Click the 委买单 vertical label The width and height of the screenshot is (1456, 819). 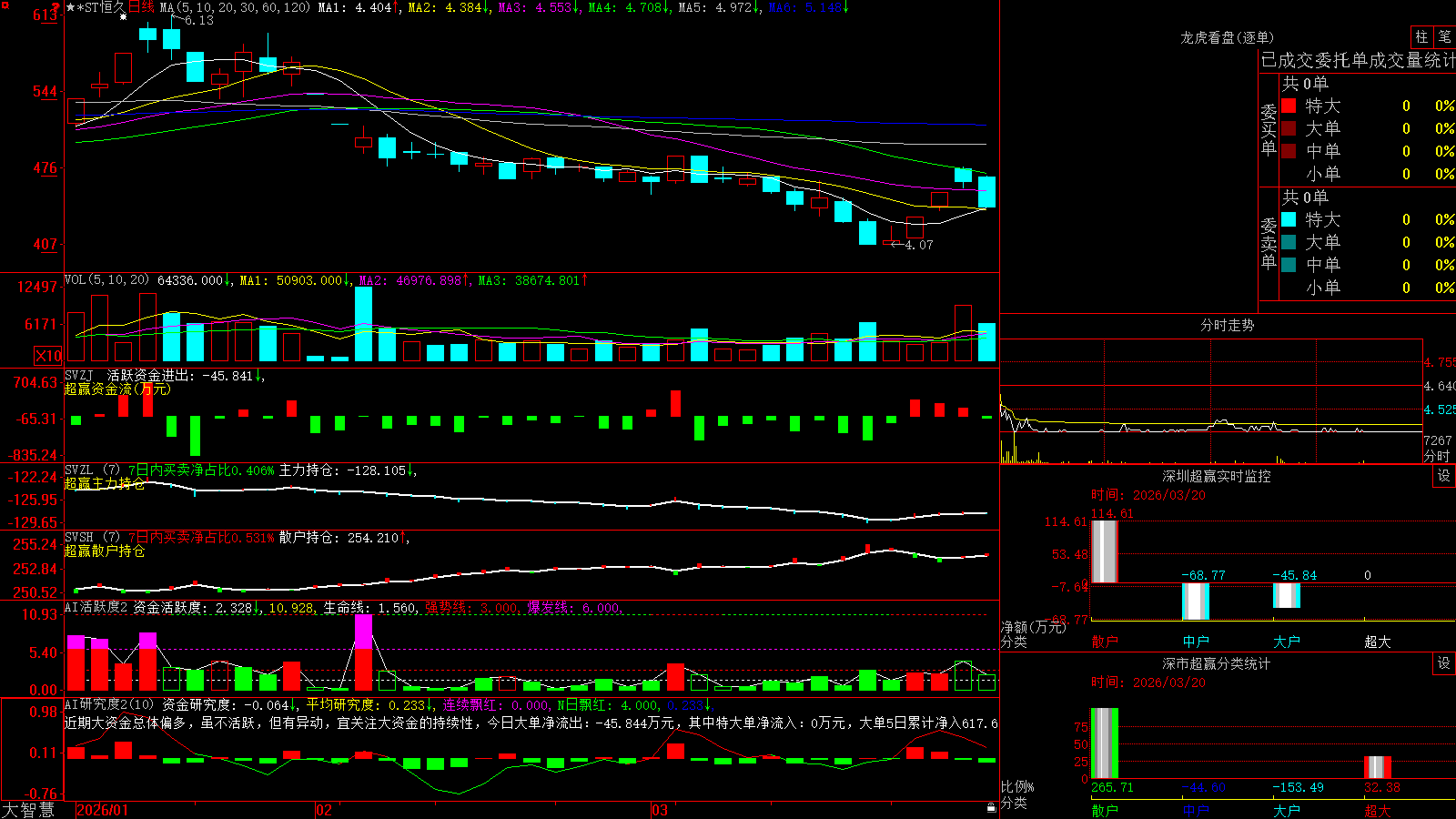[x=1269, y=128]
